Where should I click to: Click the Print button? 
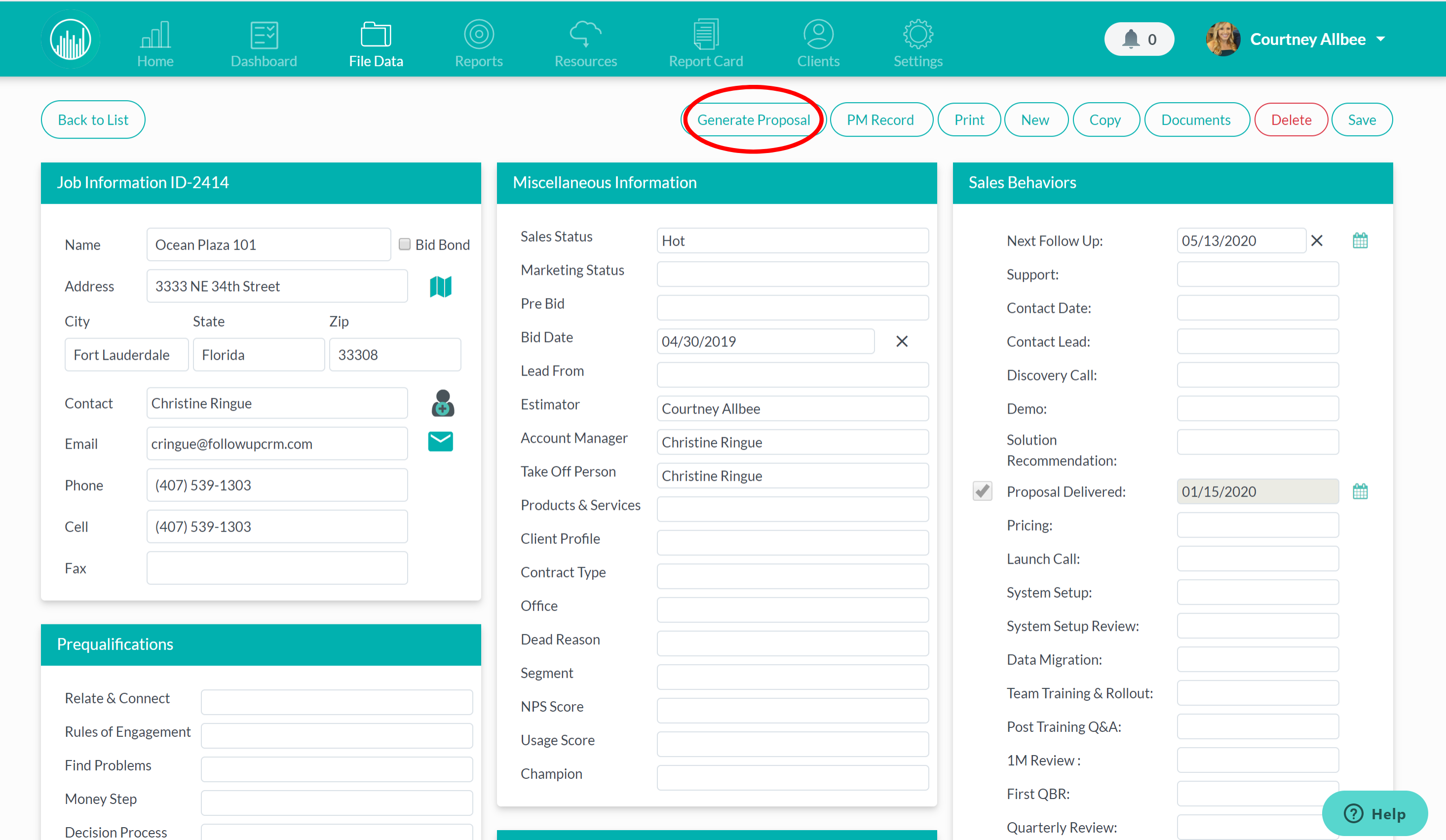(969, 119)
